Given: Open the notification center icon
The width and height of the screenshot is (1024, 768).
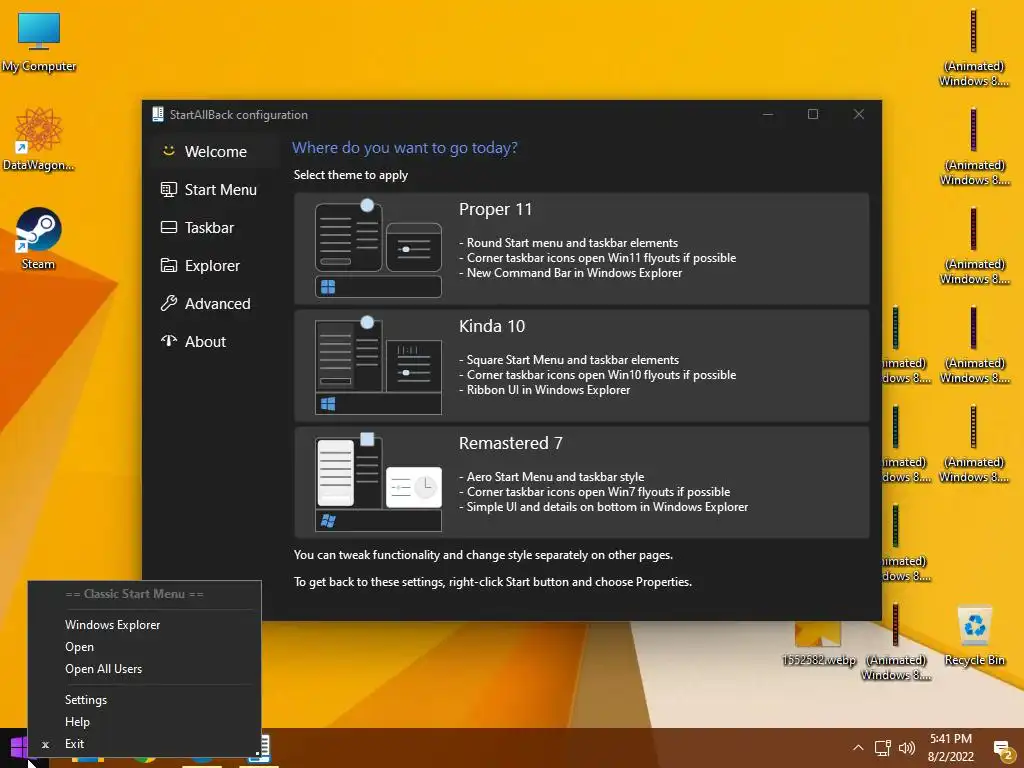Looking at the screenshot, I should 1002,749.
